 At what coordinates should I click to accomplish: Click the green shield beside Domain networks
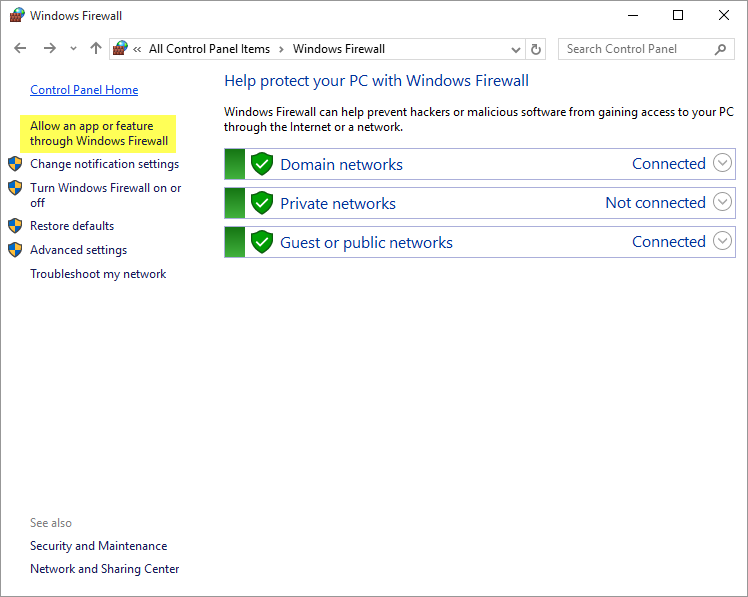tap(262, 164)
